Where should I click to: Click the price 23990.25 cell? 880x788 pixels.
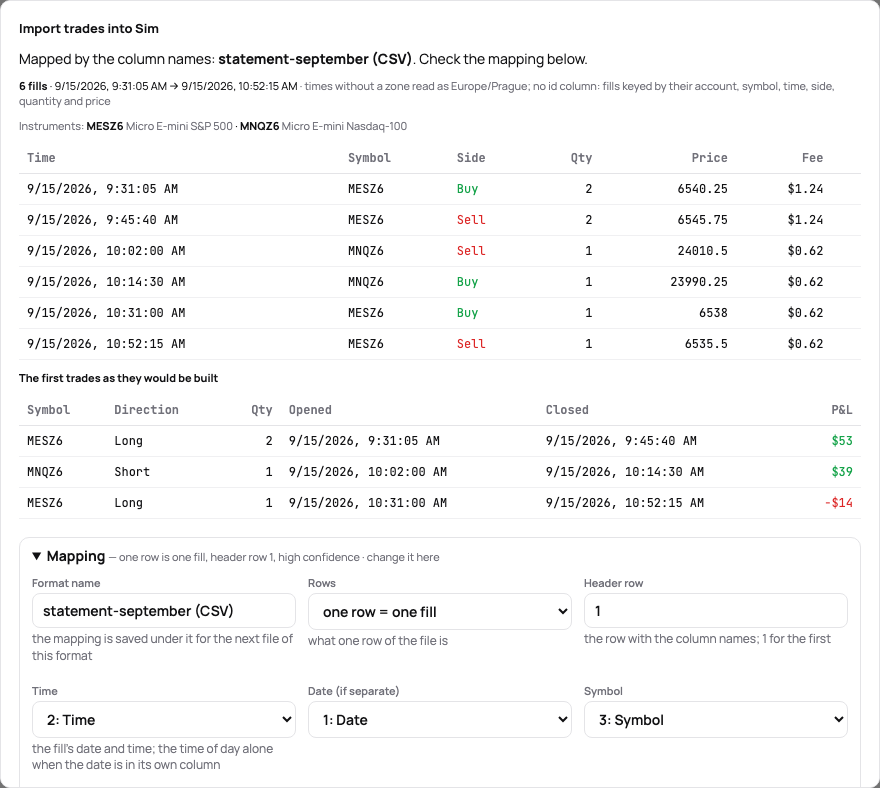699,282
